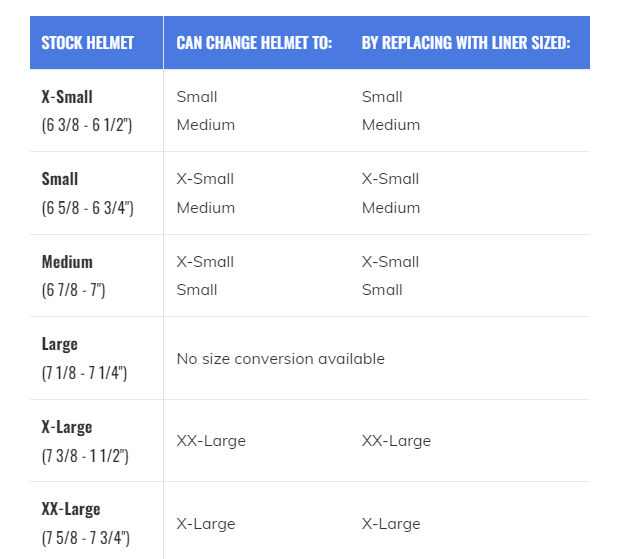Select the Medium stock helmet row label
Viewport: 617px width, 559px height.
[x=67, y=262]
